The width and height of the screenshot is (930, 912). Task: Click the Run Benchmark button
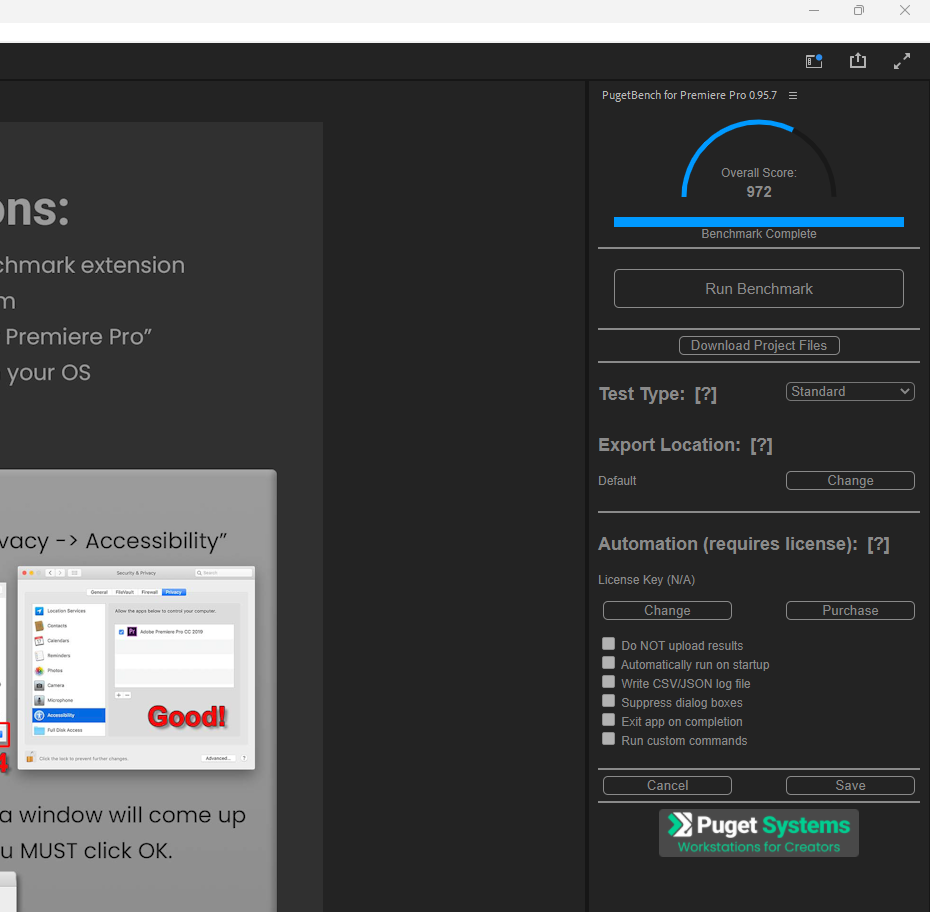[759, 289]
